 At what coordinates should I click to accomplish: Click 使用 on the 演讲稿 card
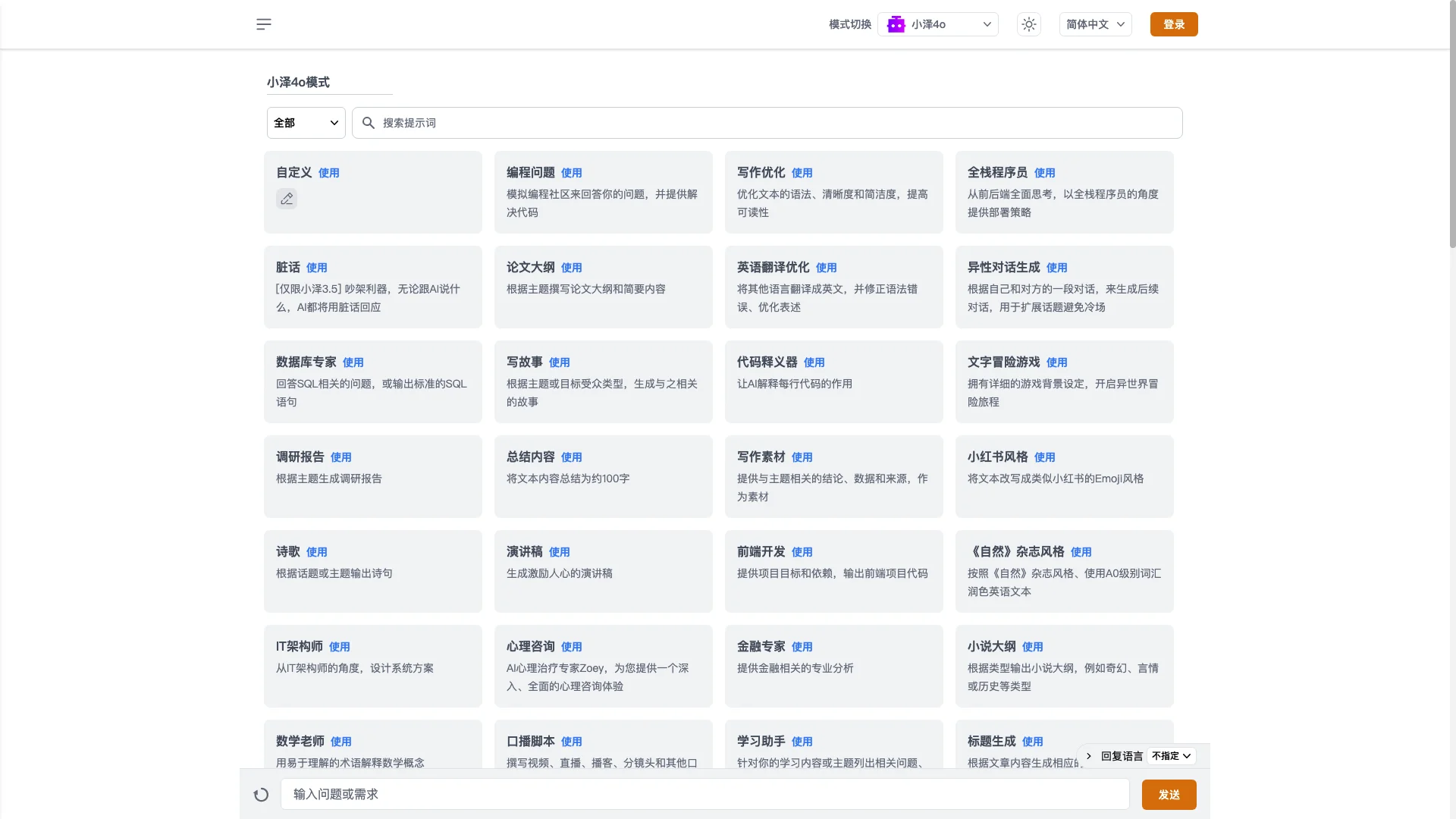point(559,552)
